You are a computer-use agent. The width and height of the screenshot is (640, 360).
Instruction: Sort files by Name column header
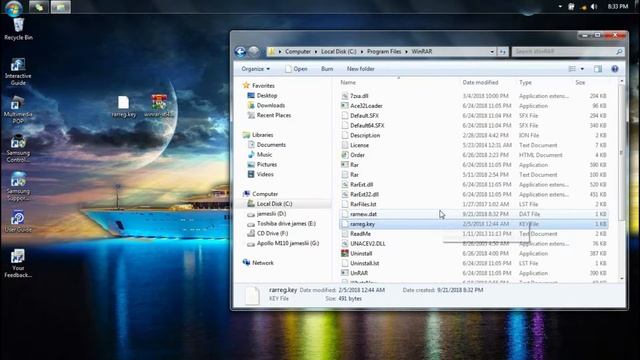tap(348, 82)
